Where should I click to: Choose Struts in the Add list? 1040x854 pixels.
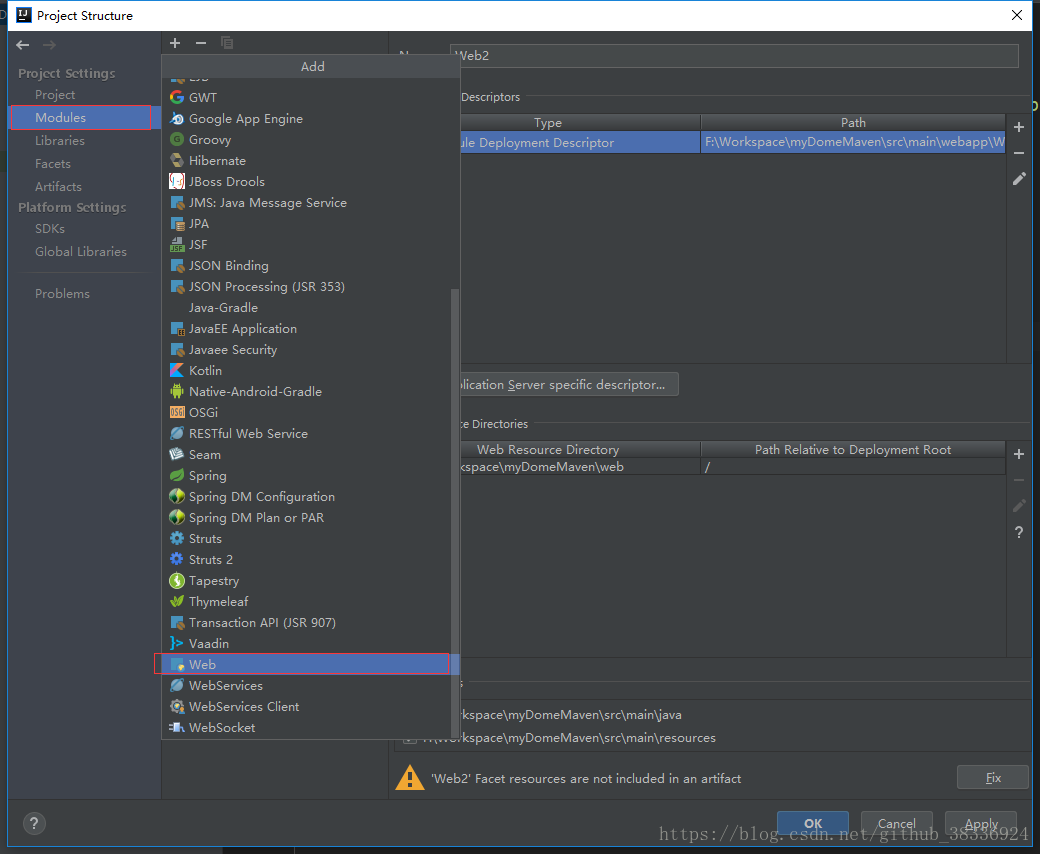pos(305,538)
